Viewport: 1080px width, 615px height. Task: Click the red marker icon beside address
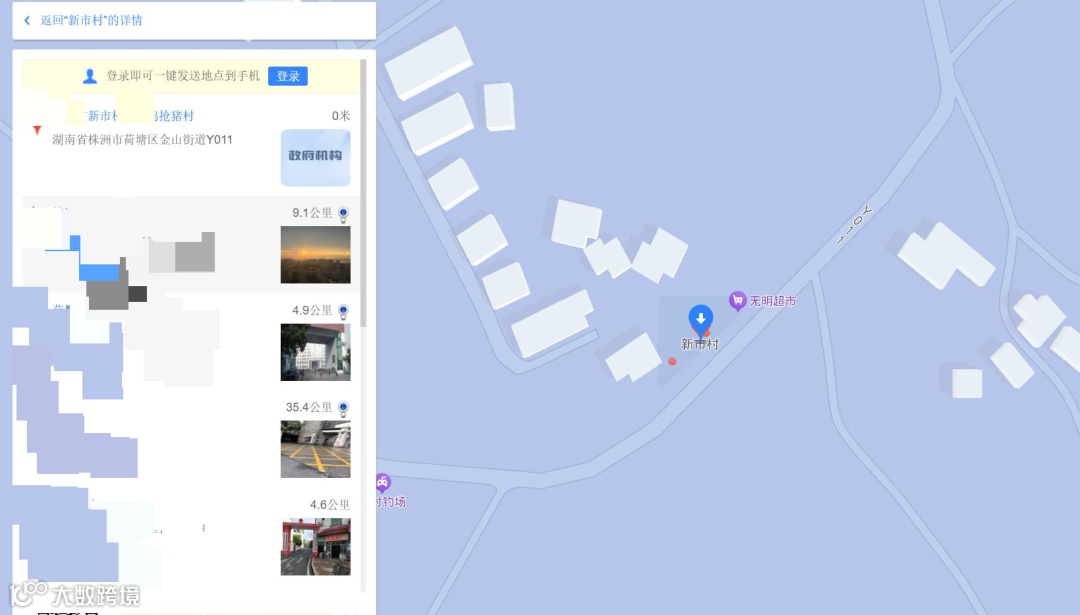[x=37, y=130]
